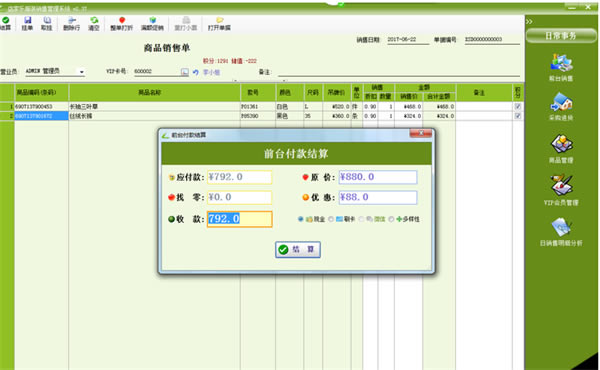The height and width of the screenshot is (370, 600).
Task: Click the 原价 field showing ¥880.0
Action: (x=378, y=177)
